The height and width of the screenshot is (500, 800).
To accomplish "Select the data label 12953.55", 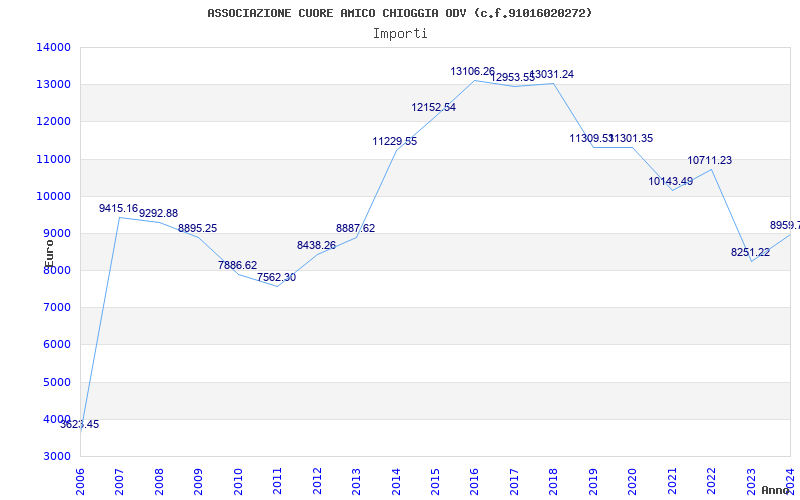I will (512, 78).
